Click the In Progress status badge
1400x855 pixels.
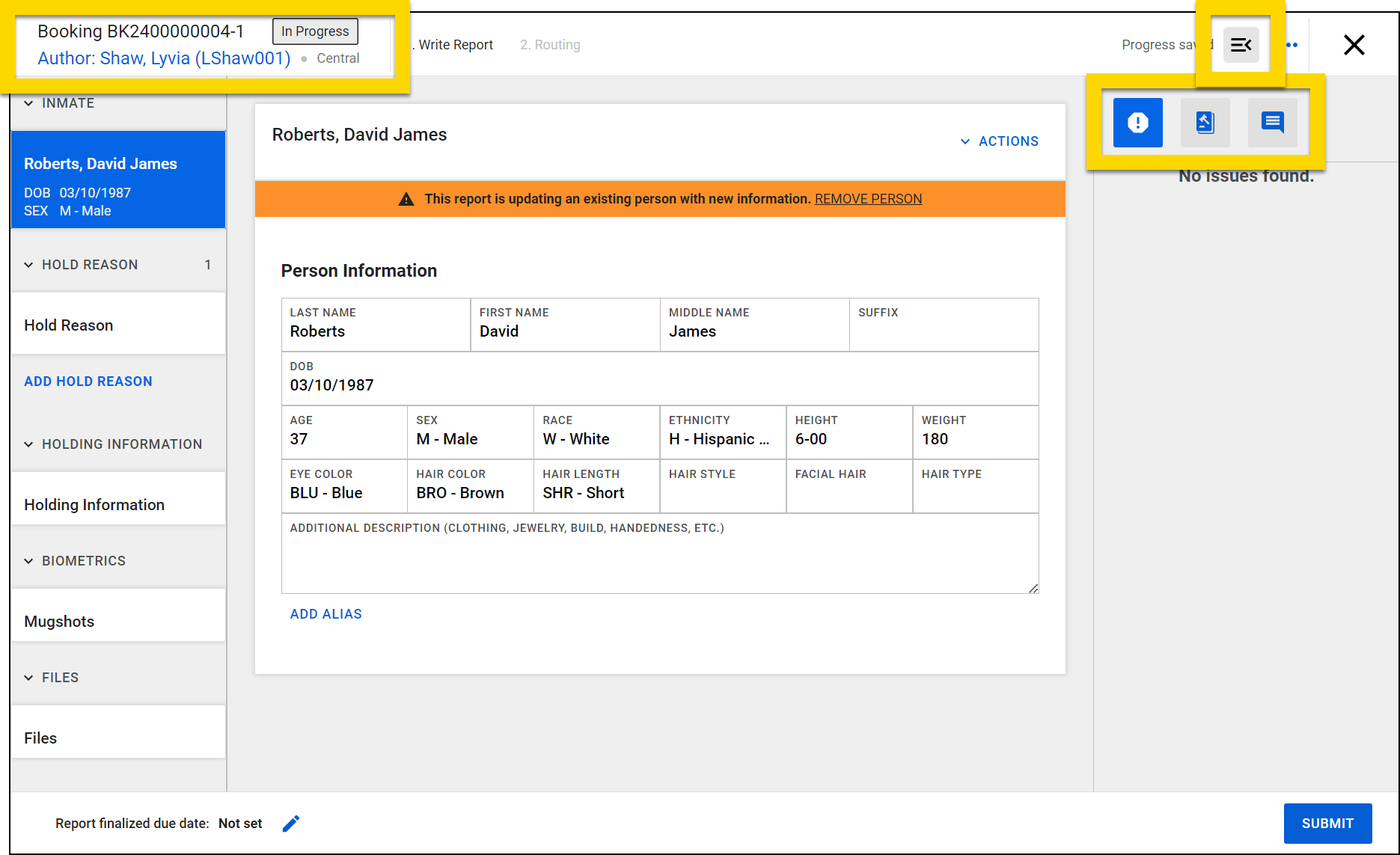click(314, 31)
